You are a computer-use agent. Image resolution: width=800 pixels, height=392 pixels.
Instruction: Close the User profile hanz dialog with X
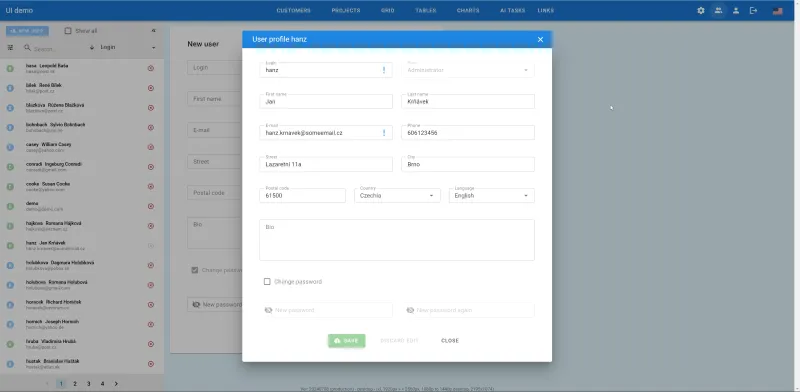coord(540,39)
